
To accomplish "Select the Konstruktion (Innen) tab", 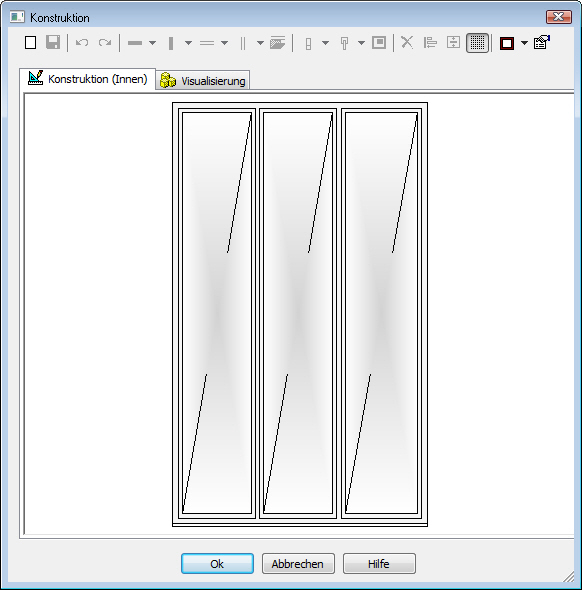I will tap(88, 79).
